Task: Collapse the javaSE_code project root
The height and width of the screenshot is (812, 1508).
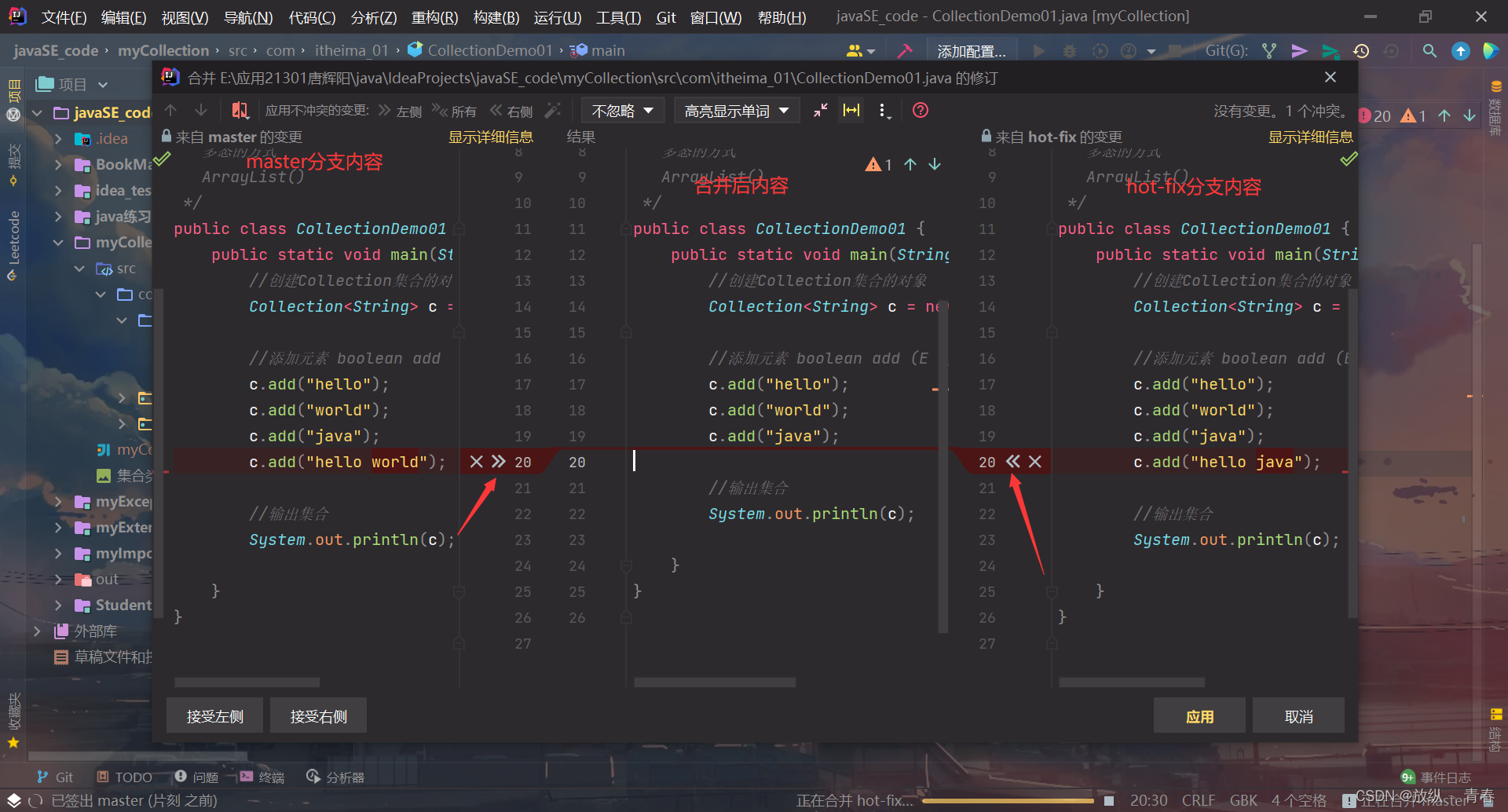Action: (37, 113)
